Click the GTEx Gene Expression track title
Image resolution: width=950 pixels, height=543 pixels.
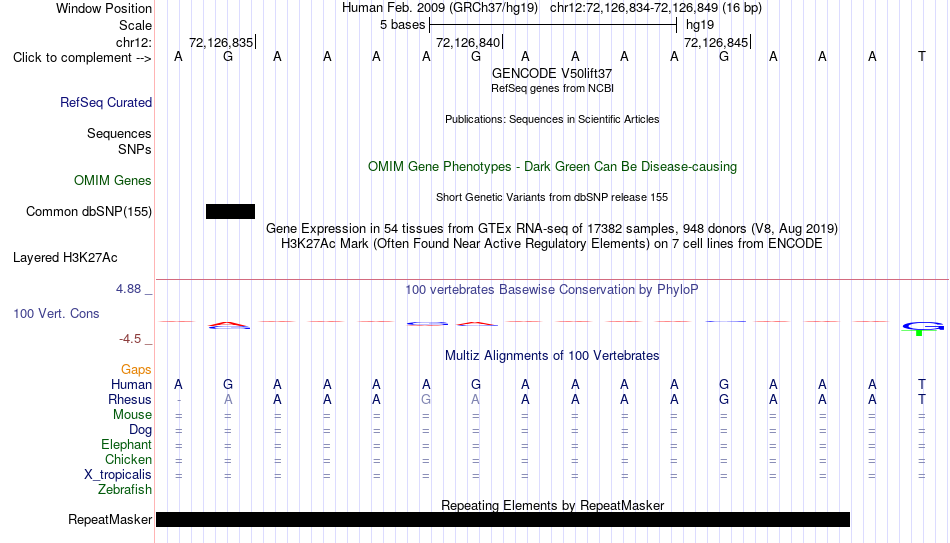click(552, 228)
